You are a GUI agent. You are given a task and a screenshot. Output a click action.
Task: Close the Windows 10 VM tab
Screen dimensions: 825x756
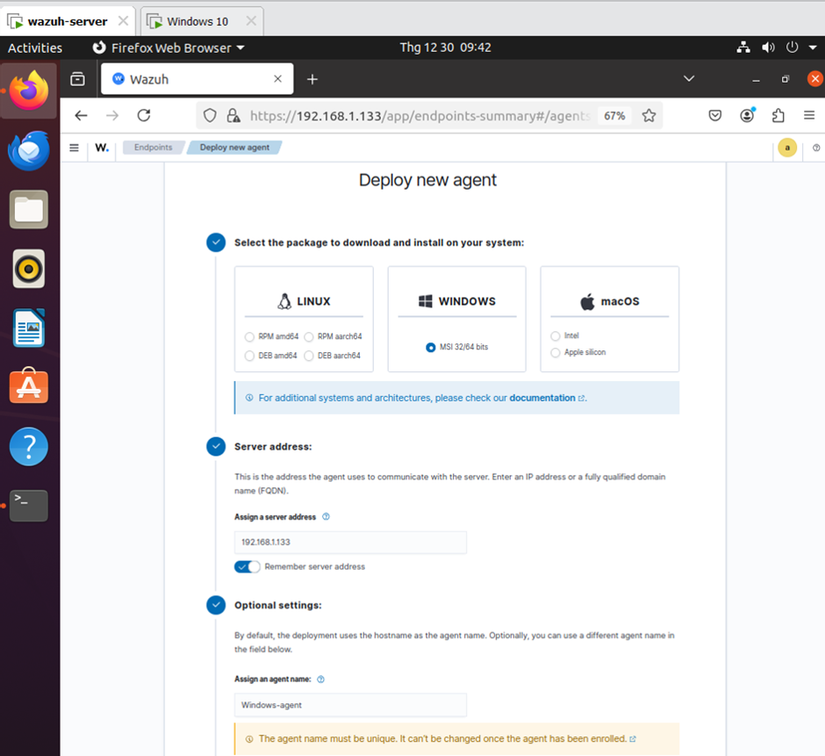(251, 21)
